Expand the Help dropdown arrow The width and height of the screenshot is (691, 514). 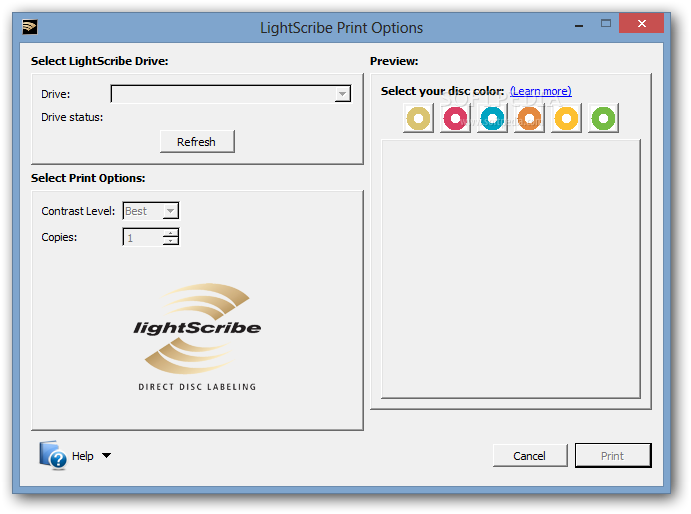click(107, 455)
